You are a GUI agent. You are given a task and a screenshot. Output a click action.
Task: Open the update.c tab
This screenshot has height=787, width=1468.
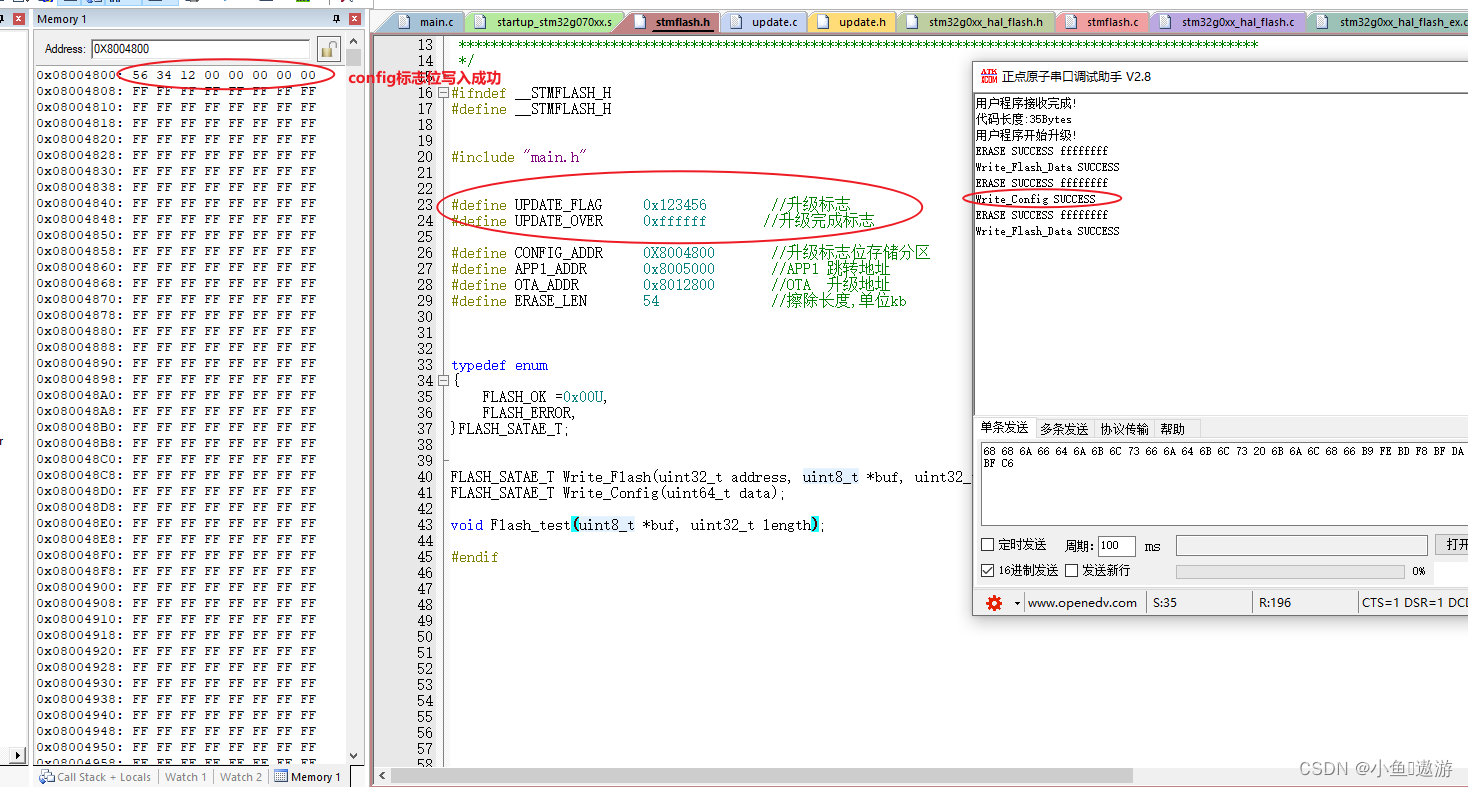click(765, 22)
